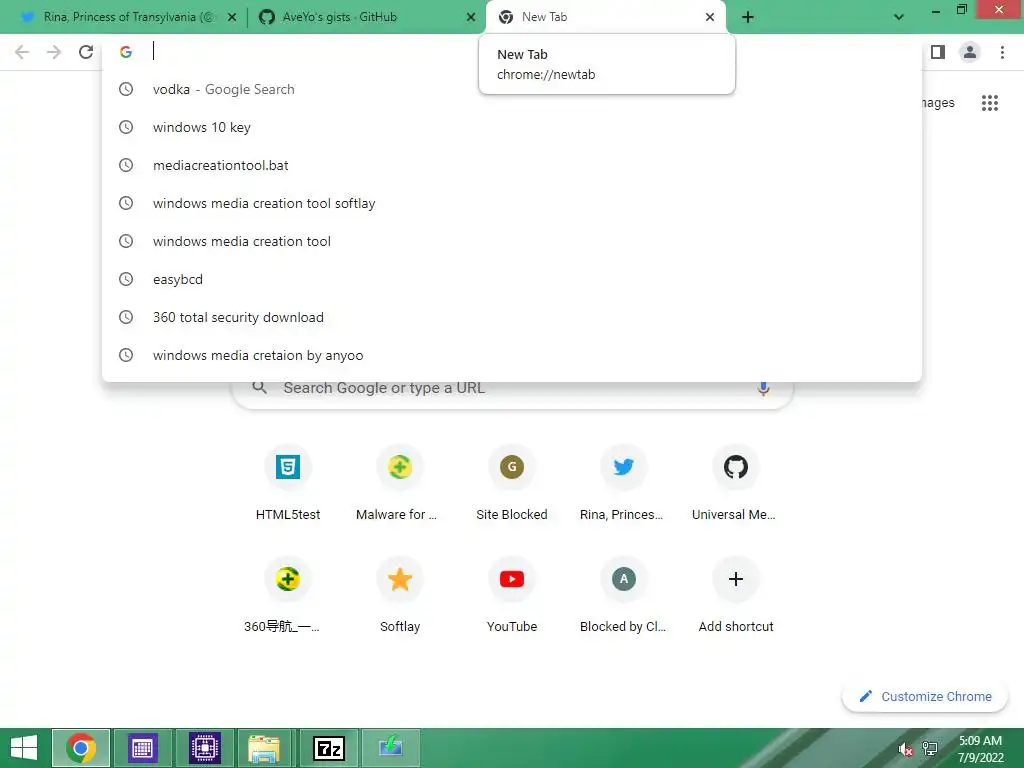
Task: Open the Softlay star shortcut
Action: click(400, 596)
